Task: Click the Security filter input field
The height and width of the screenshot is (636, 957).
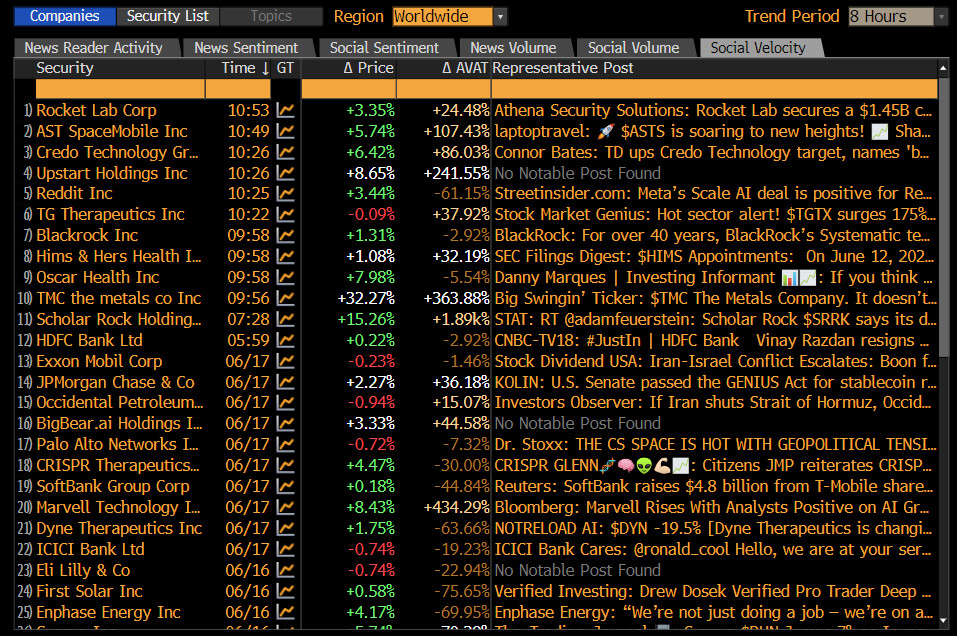Action: click(x=120, y=89)
